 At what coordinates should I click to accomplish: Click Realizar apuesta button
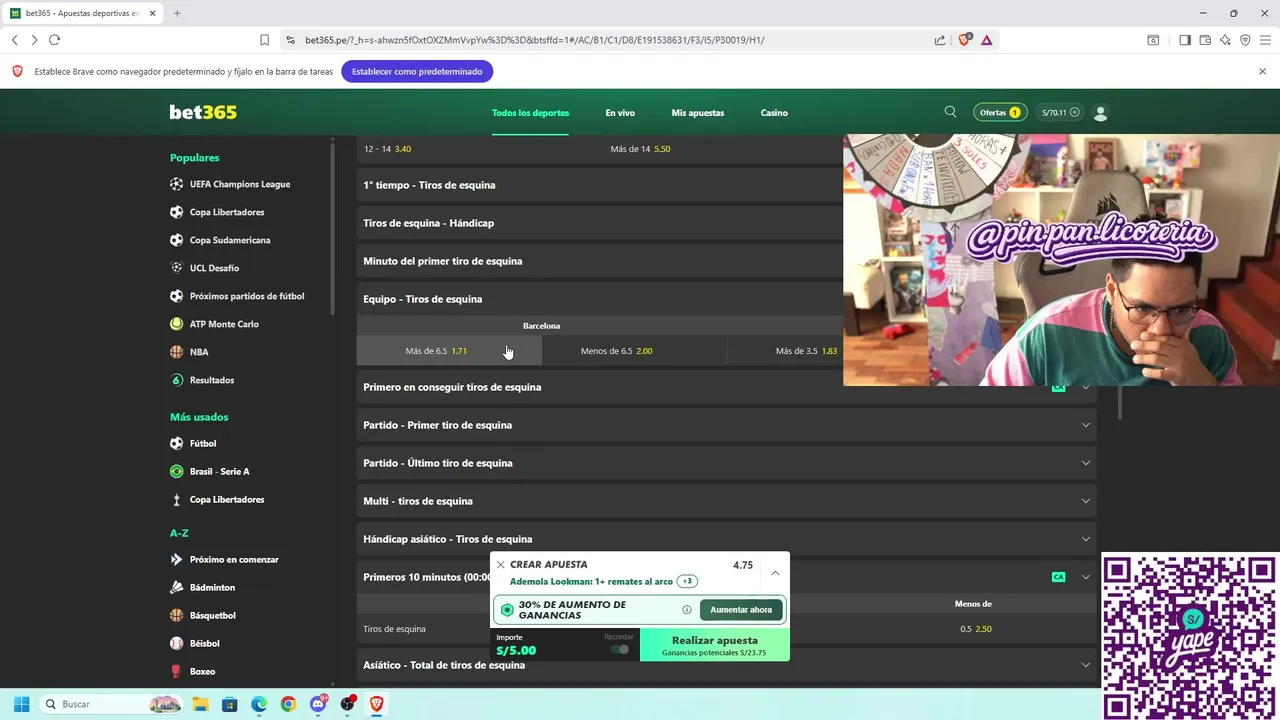point(715,645)
